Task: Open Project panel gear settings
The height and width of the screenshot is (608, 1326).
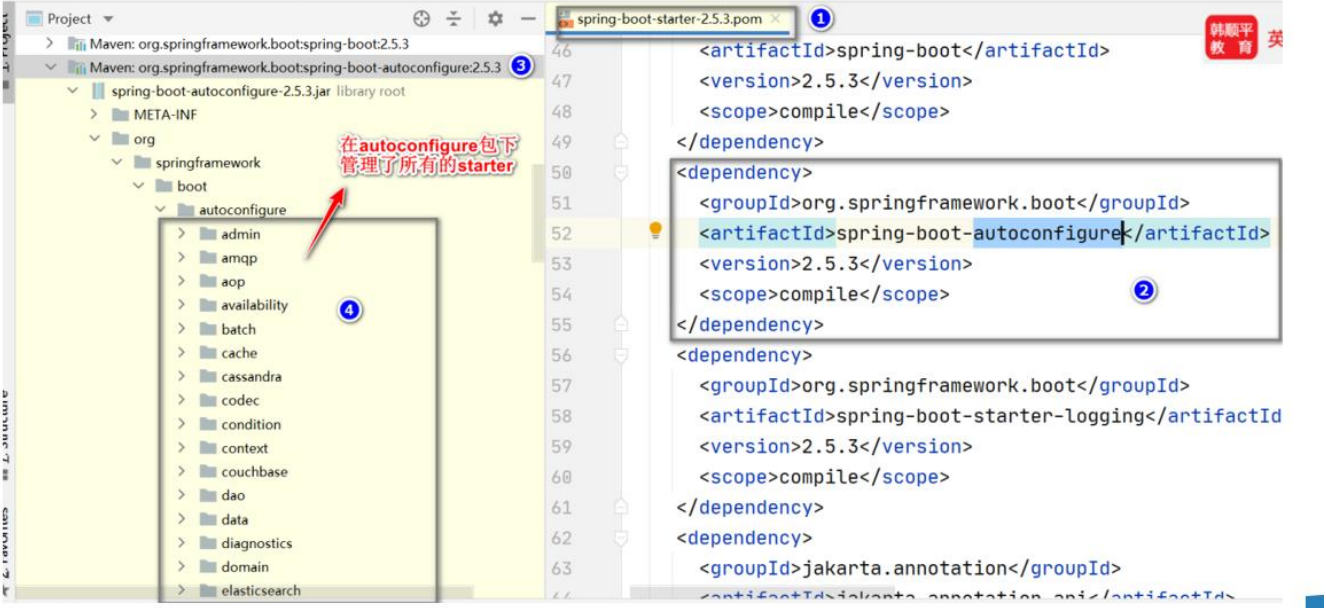Action: click(495, 18)
